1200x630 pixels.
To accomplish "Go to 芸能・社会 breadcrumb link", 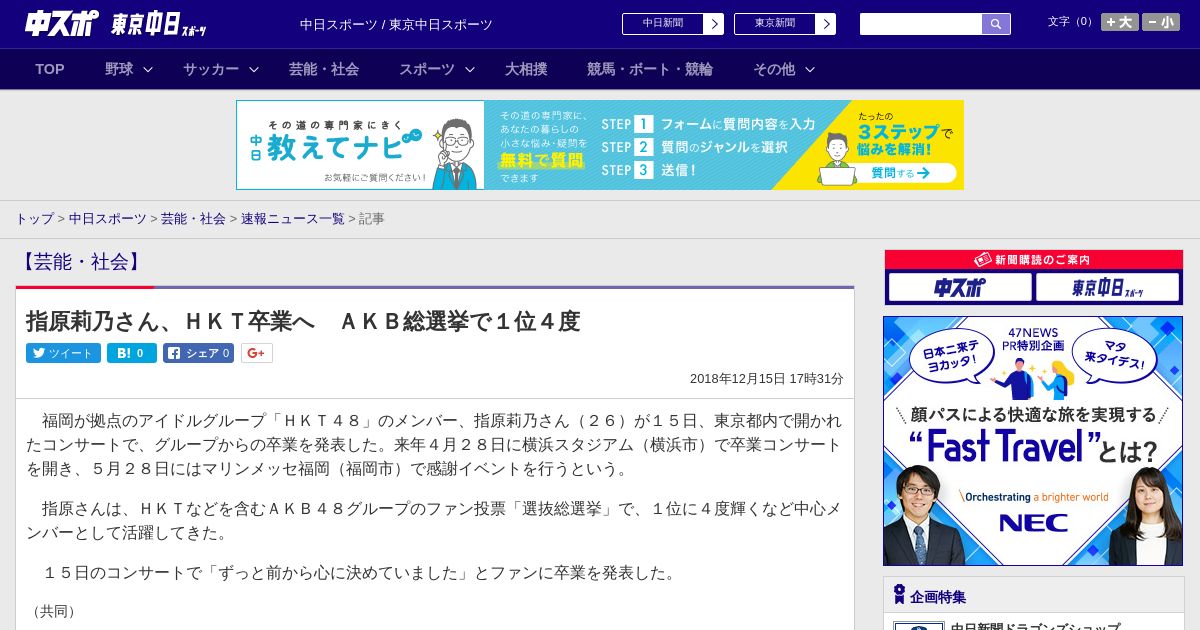I will (x=193, y=219).
